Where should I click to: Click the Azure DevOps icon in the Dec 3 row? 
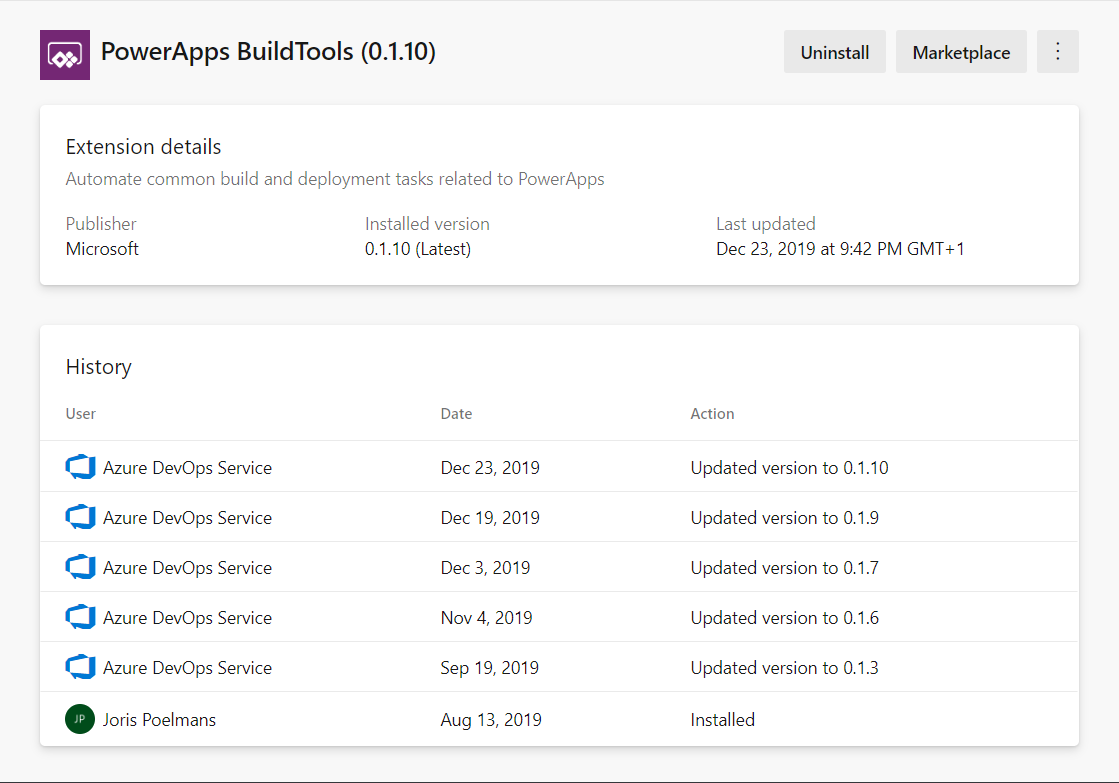point(80,567)
